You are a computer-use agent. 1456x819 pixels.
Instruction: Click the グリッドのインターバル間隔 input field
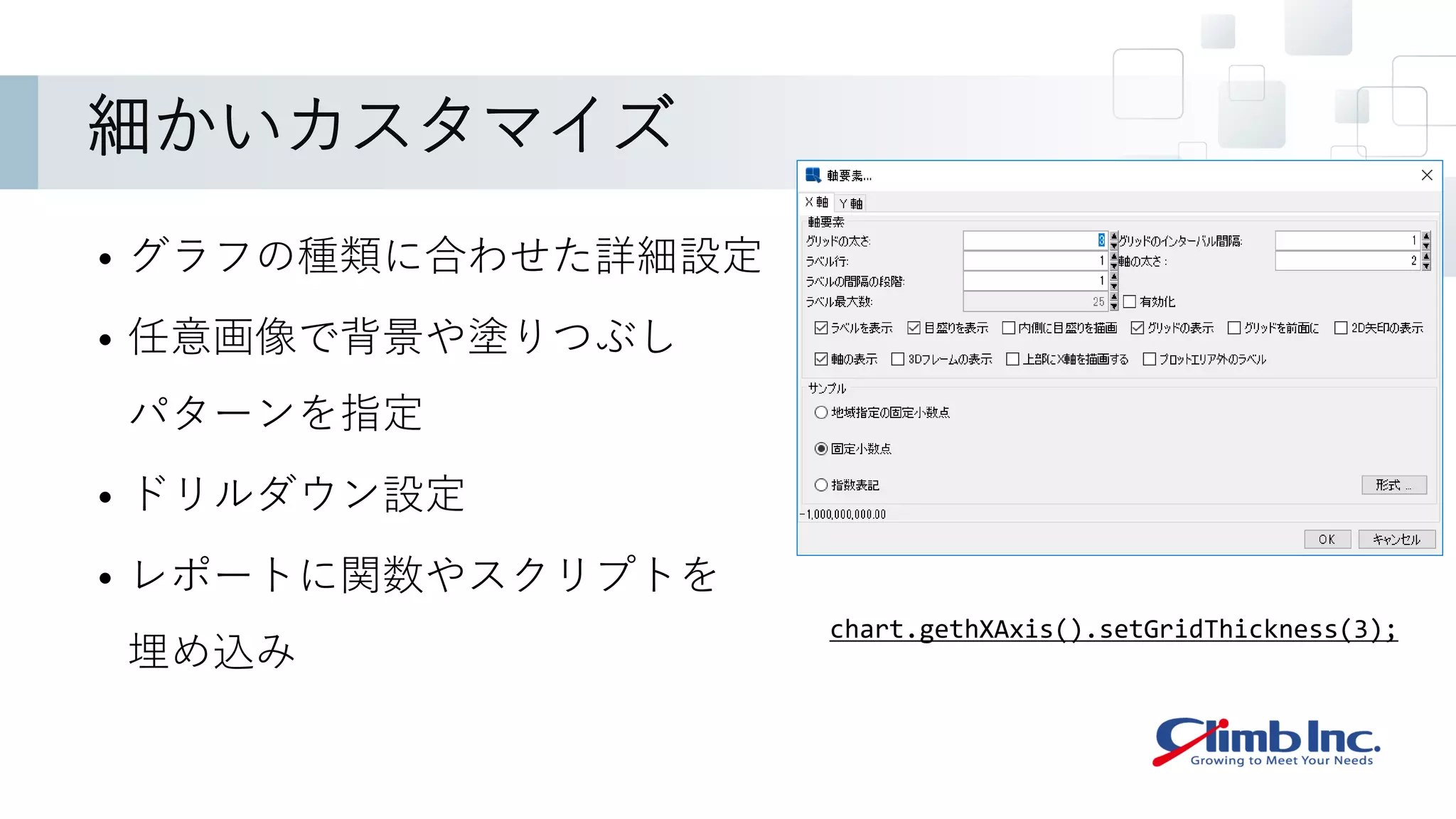tap(1347, 240)
